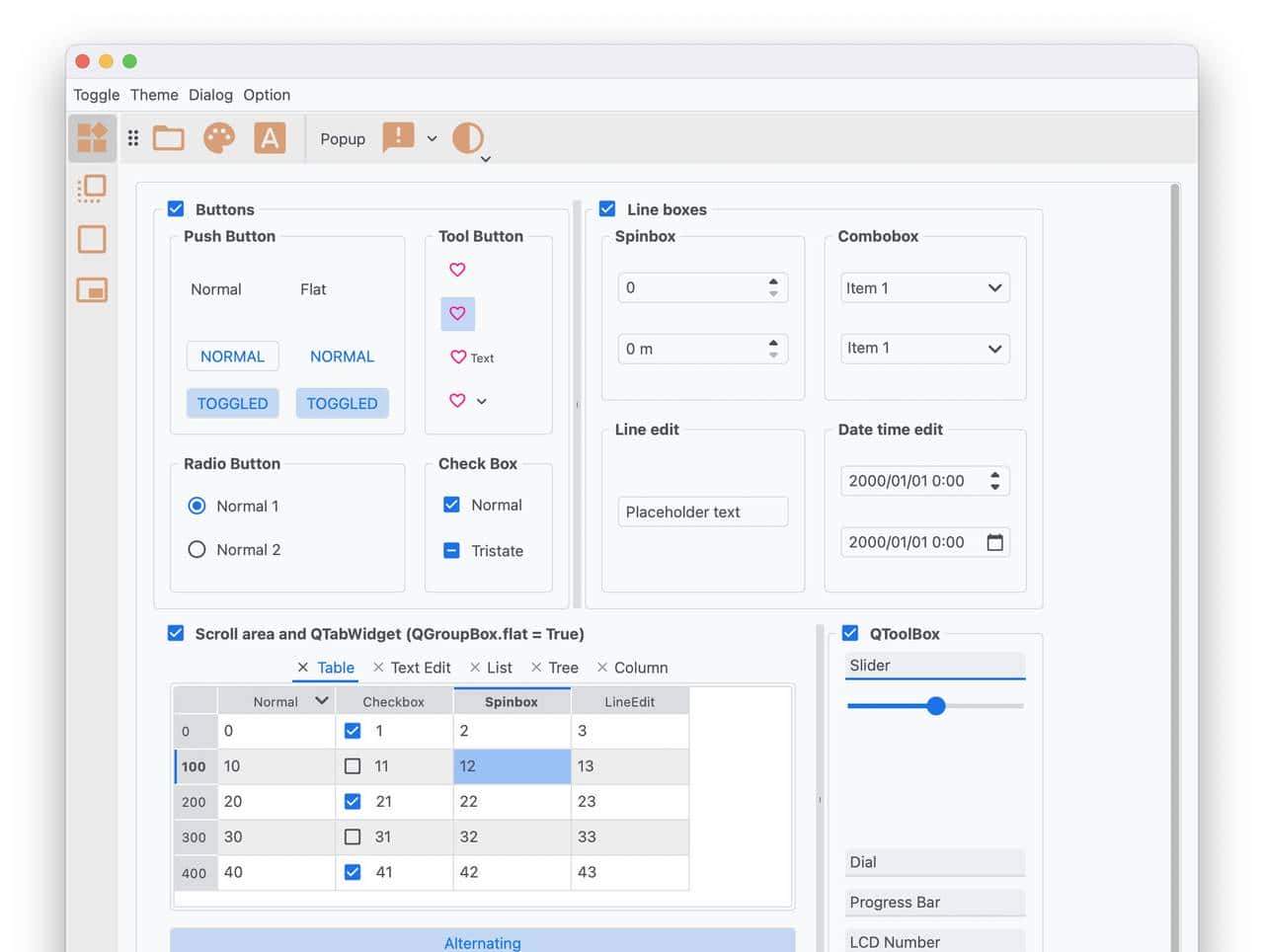This screenshot has width=1264, height=952.
Task: Click the exclamation announcement icon
Action: click(x=398, y=137)
